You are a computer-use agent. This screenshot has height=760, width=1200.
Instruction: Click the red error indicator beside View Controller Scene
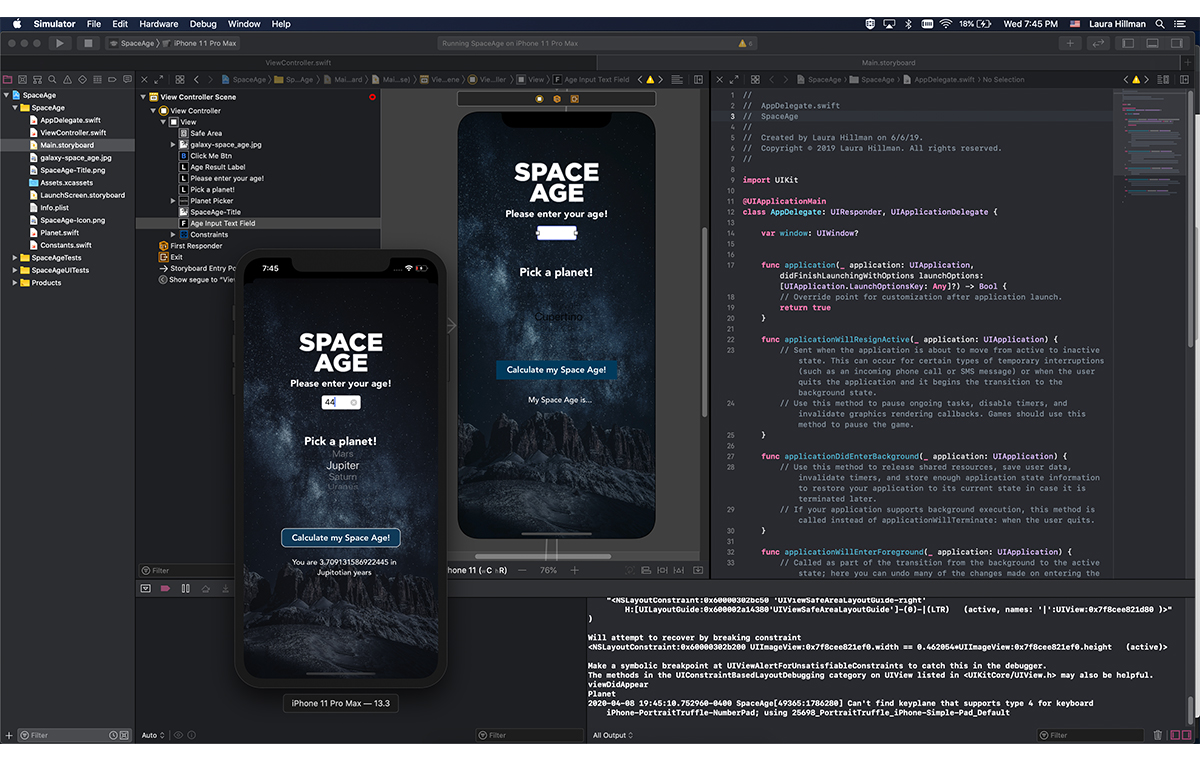coord(372,97)
